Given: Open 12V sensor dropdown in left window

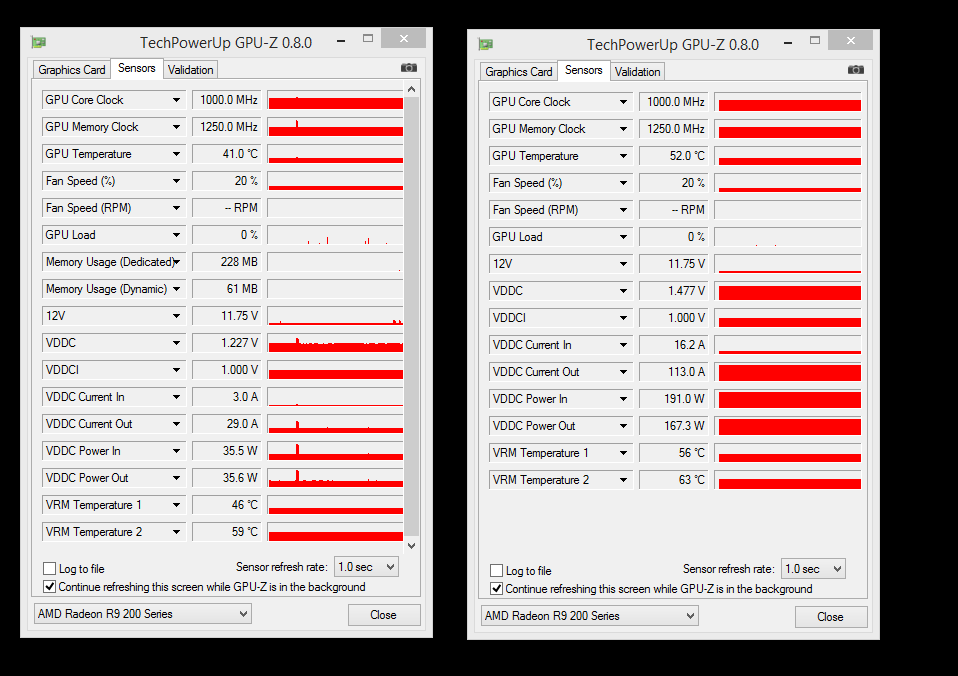Looking at the screenshot, I should (x=177, y=316).
